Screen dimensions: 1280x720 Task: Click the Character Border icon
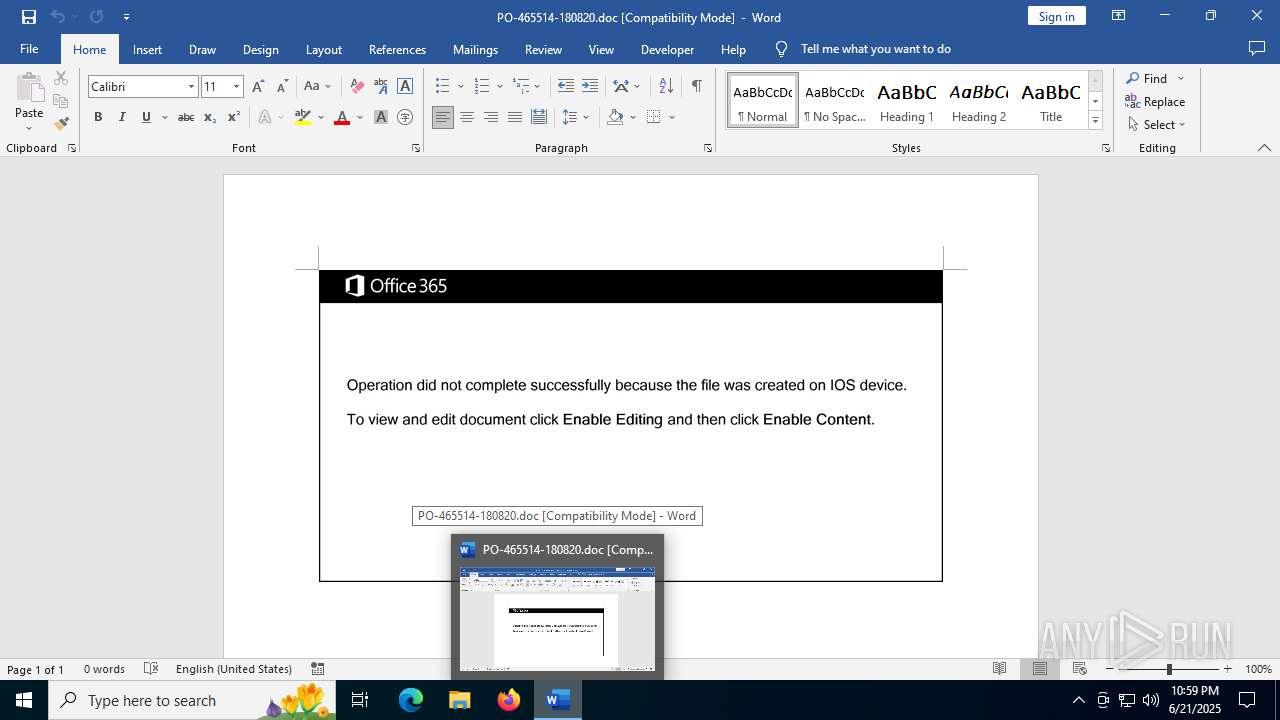point(405,87)
